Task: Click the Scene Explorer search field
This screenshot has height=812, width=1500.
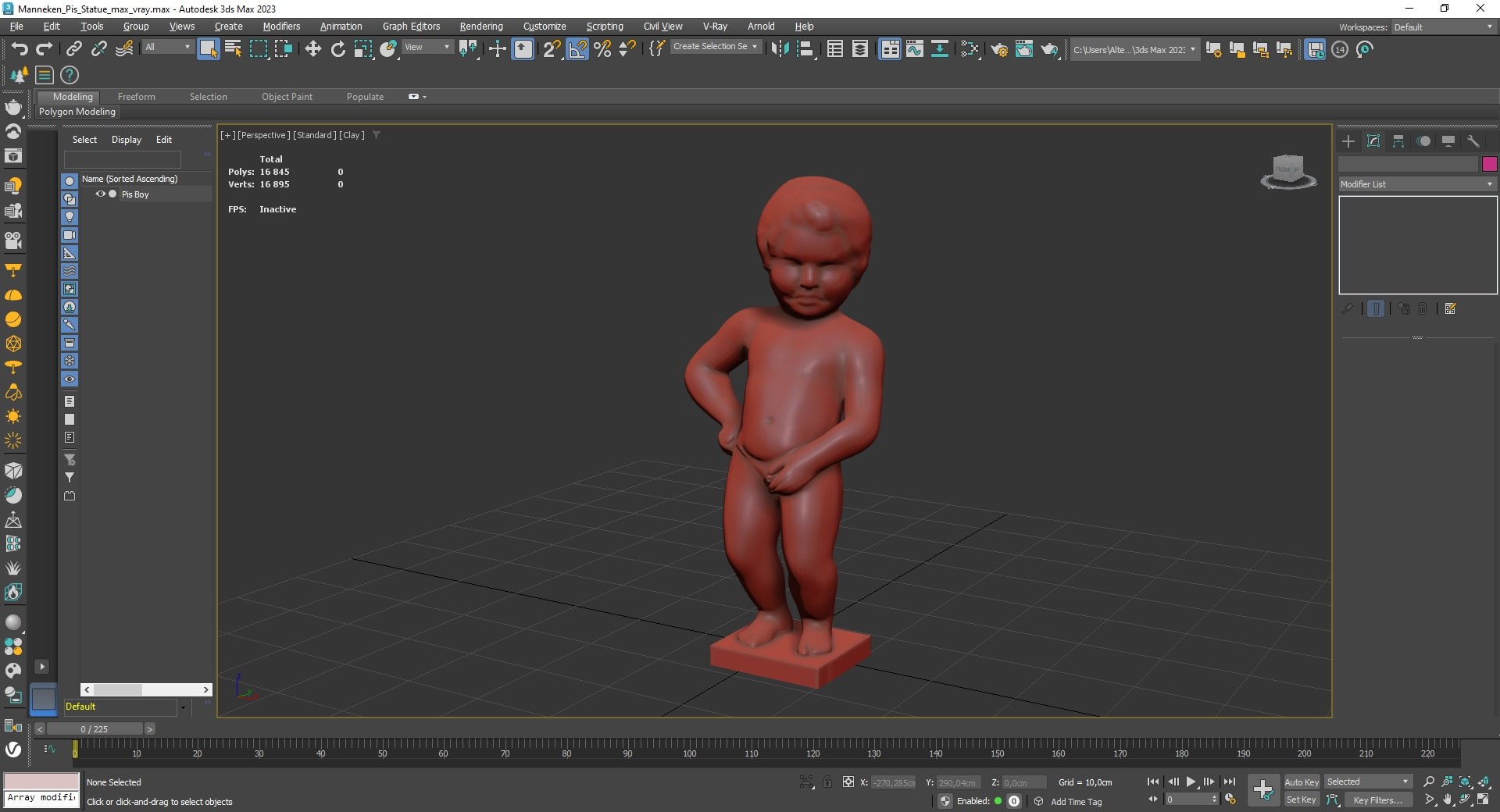Action: pyautogui.click(x=122, y=159)
